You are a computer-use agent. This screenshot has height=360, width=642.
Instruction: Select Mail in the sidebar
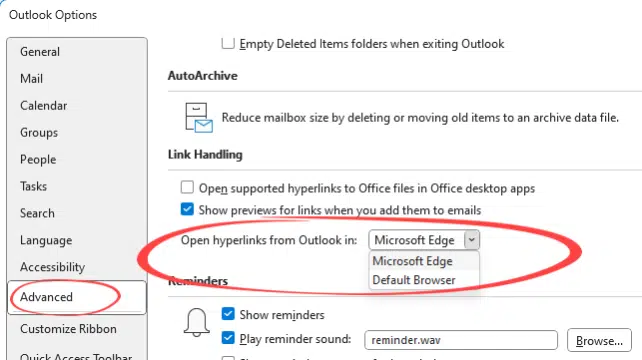(x=32, y=78)
